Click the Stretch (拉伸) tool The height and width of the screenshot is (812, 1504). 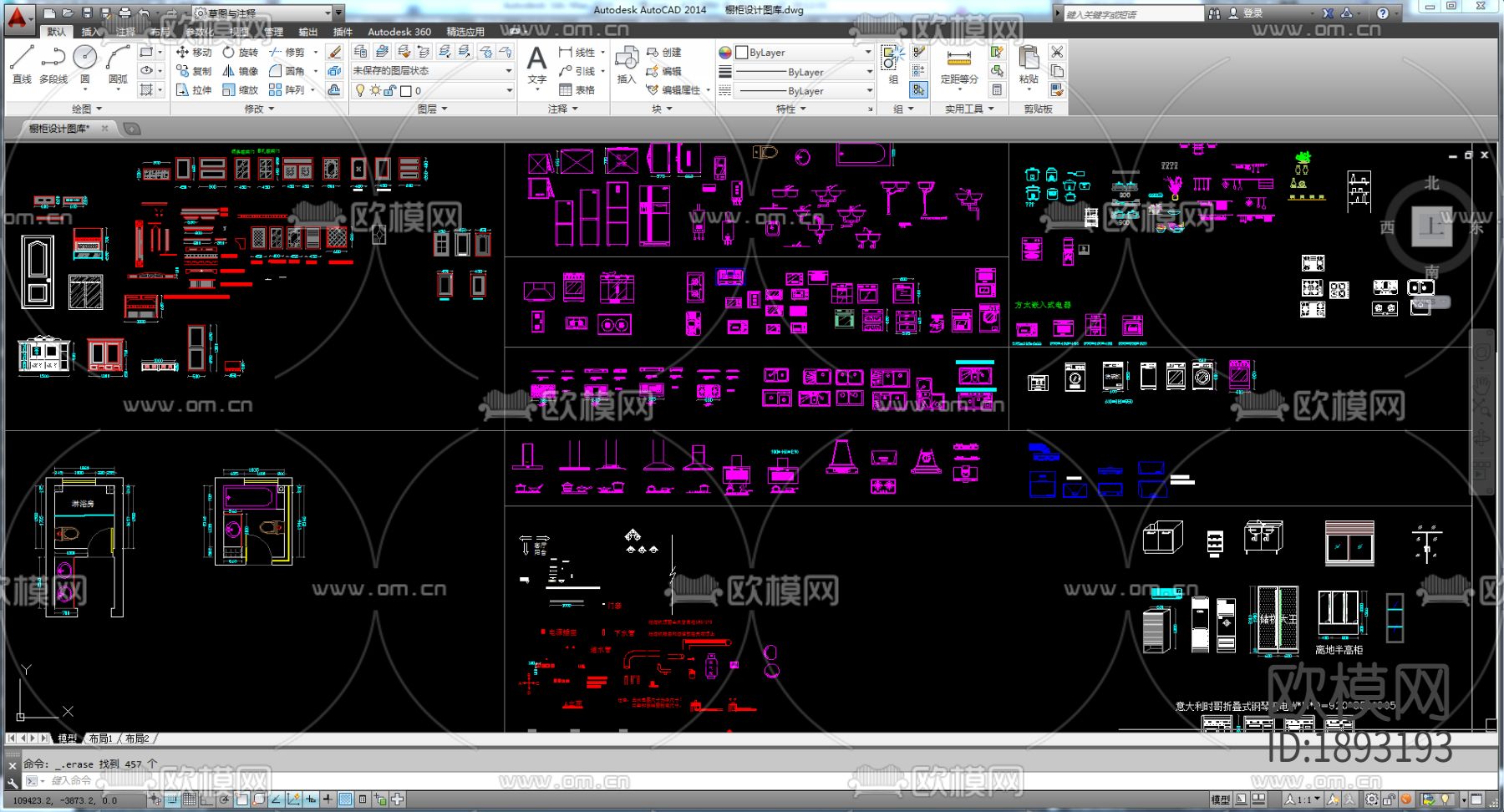[x=194, y=90]
